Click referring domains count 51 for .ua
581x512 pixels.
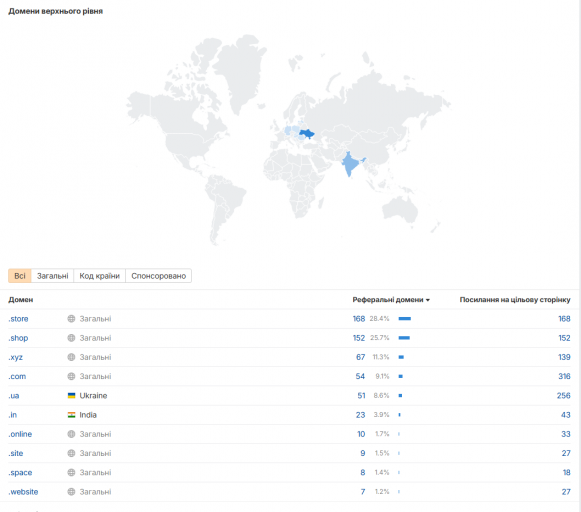361,396
